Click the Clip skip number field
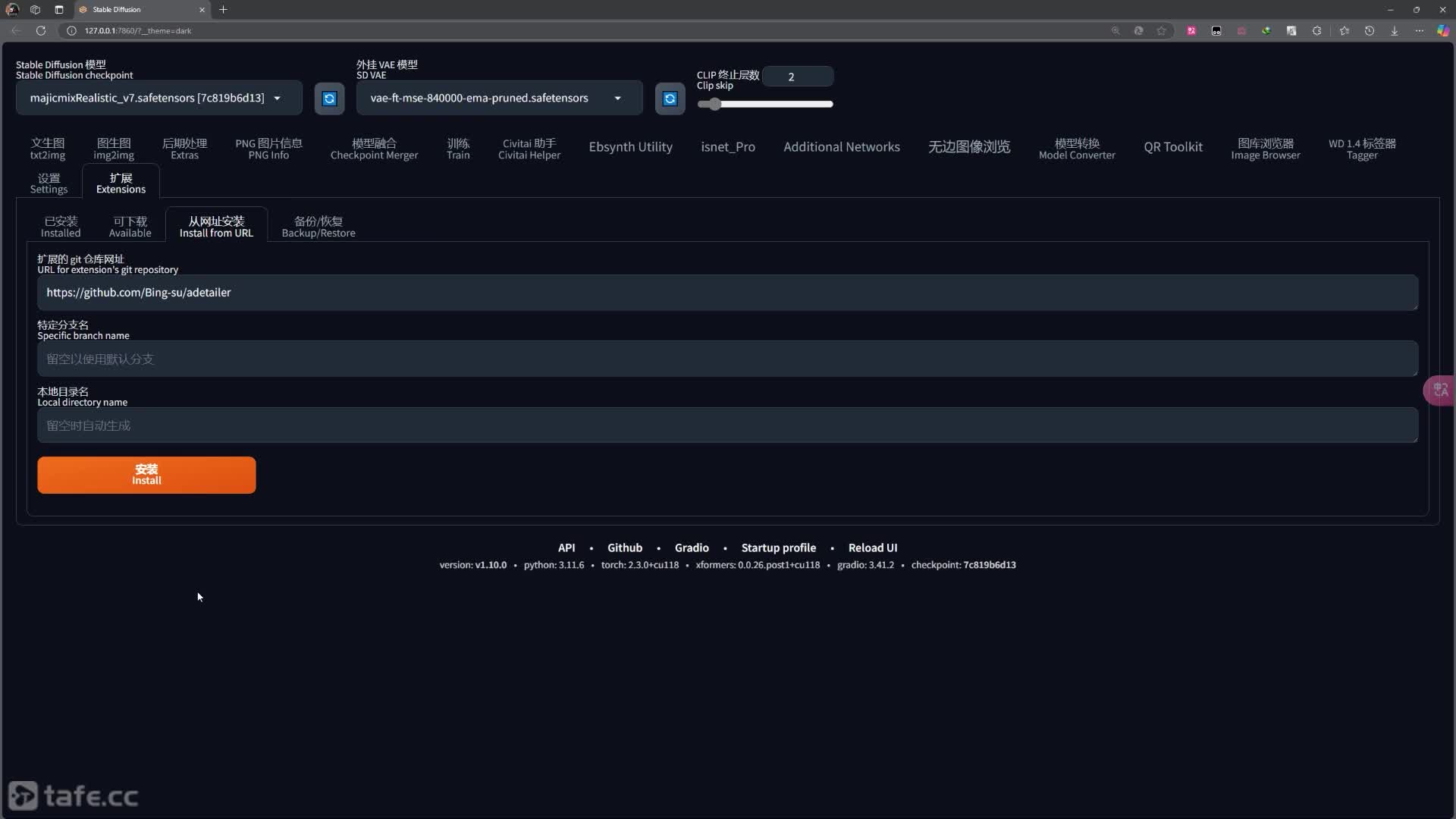The width and height of the screenshot is (1456, 819). coord(798,77)
